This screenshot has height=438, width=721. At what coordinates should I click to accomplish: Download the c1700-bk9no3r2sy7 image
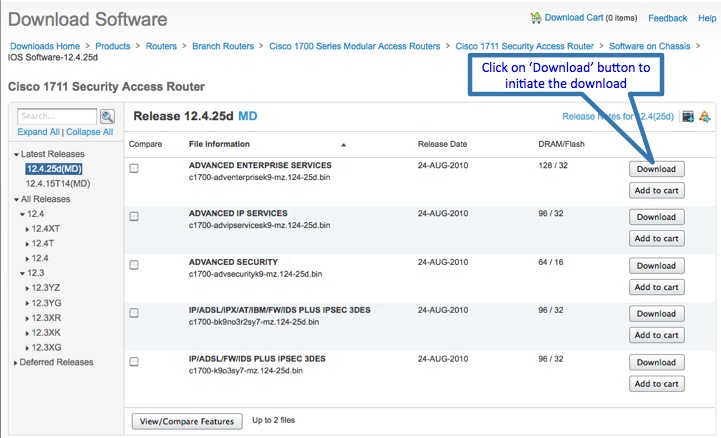point(657,313)
